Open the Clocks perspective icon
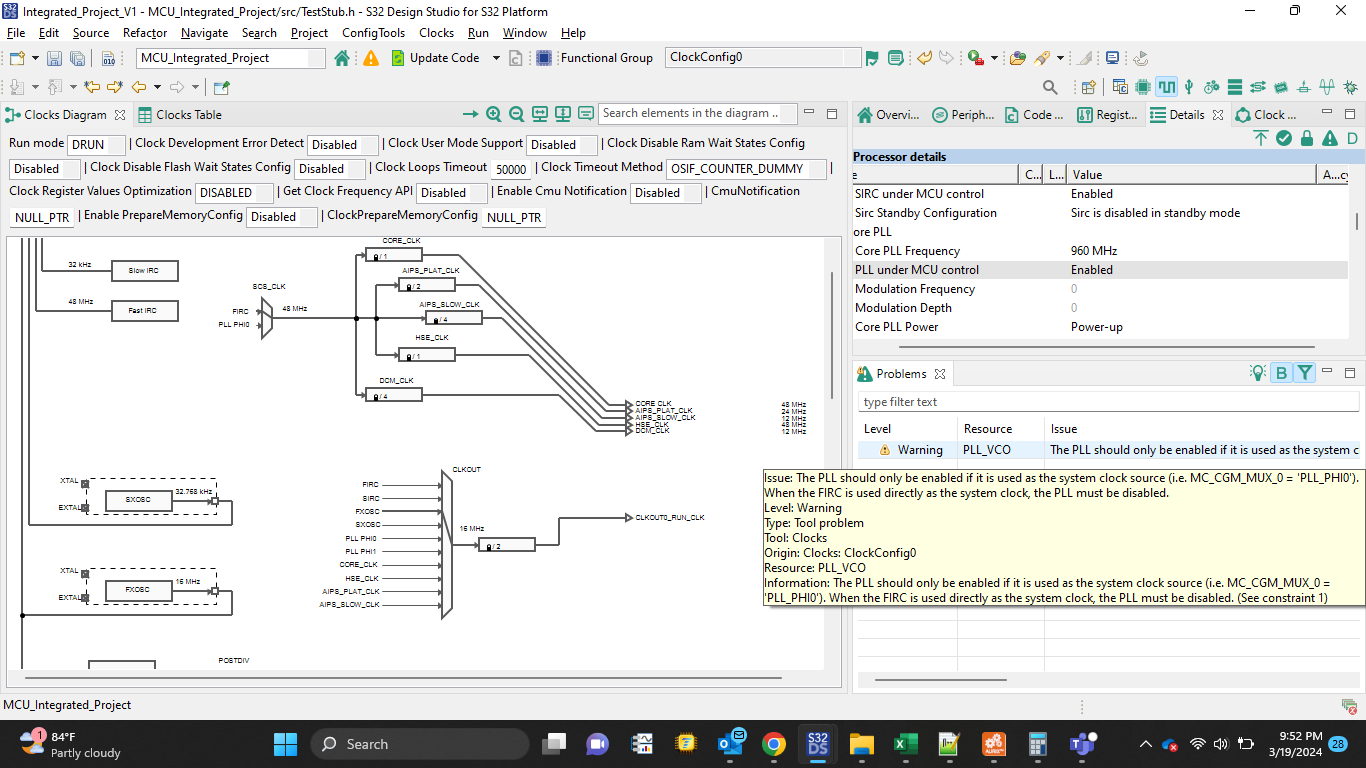This screenshot has width=1366, height=768. tap(1166, 87)
